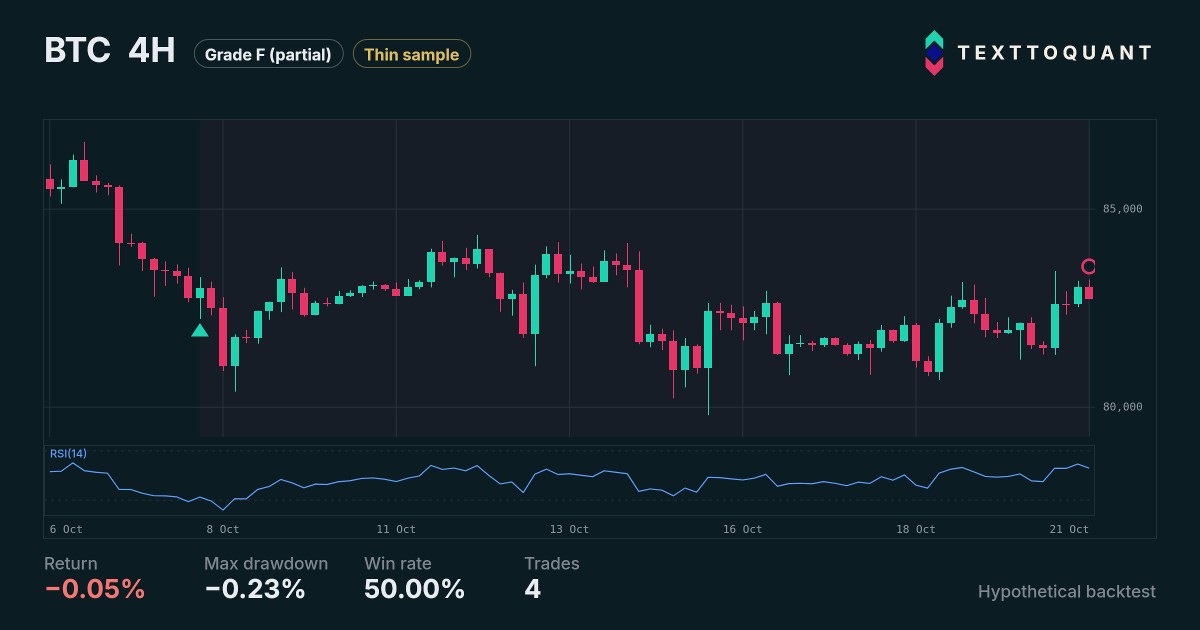1200x630 pixels.
Task: Click the 6 Oct date label
Action: (66, 529)
